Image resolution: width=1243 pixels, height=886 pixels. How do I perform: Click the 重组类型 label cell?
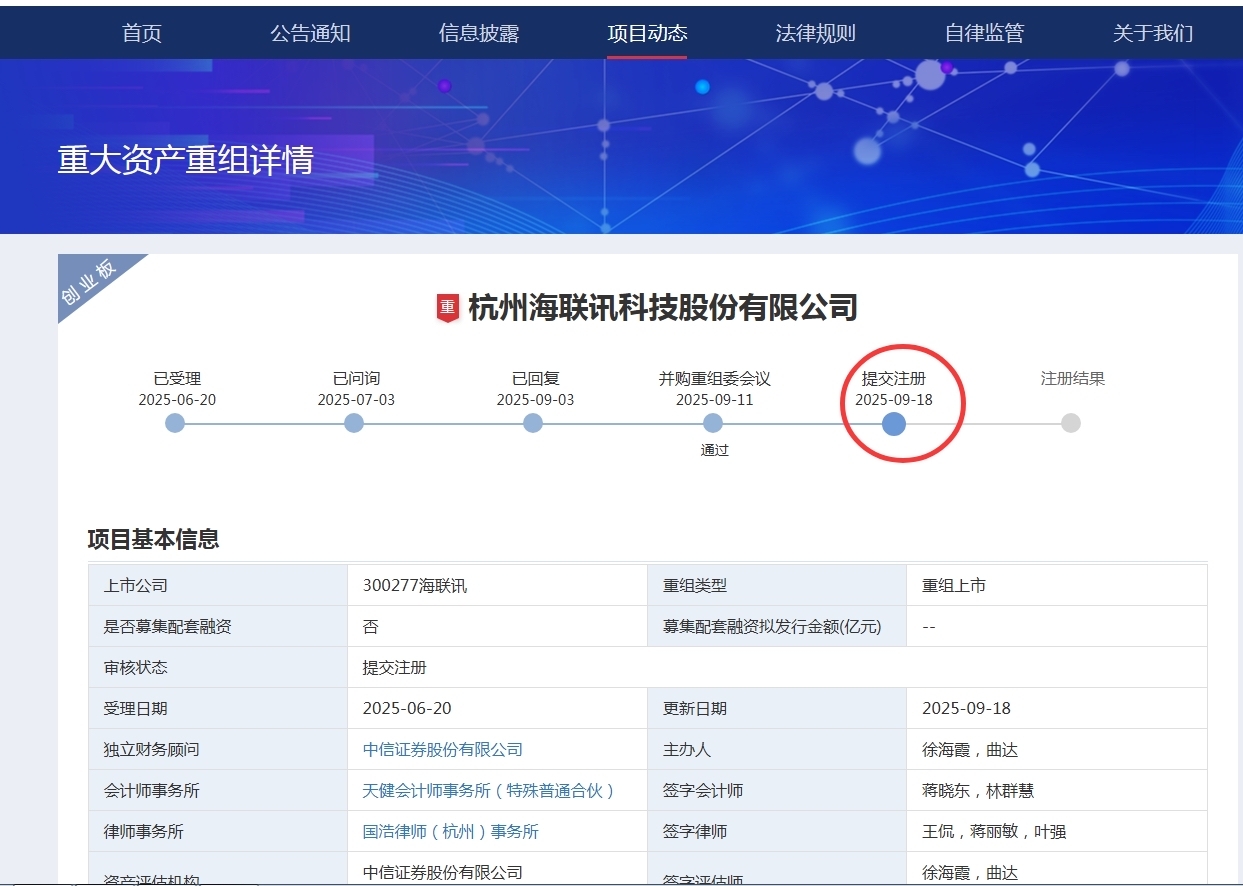pos(777,585)
